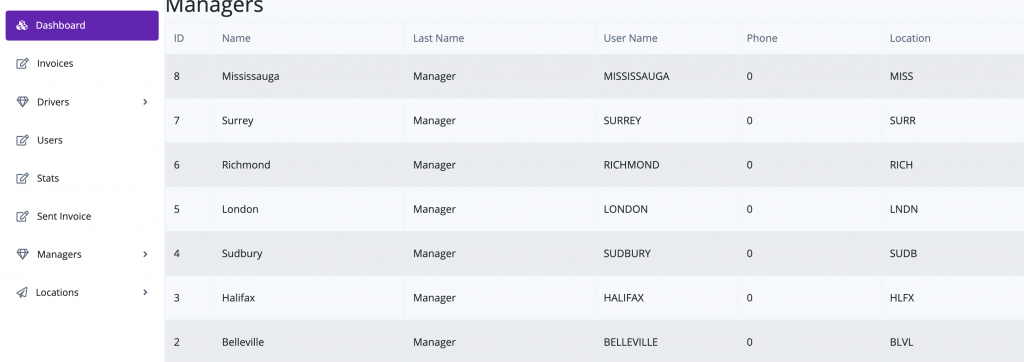
Task: Expand the Managers submenu chevron
Action: pyautogui.click(x=145, y=254)
